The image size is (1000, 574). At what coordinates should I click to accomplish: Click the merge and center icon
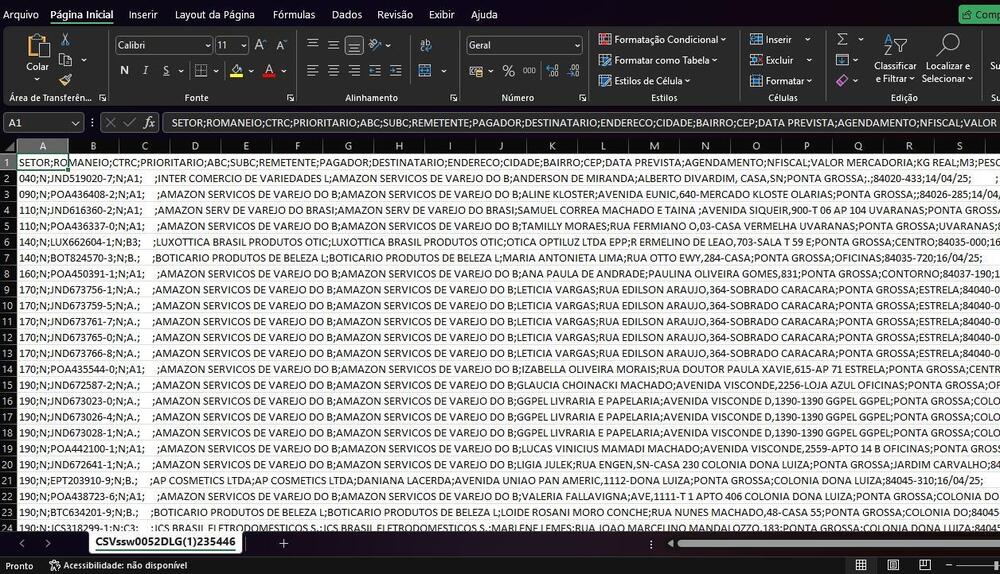tap(425, 70)
